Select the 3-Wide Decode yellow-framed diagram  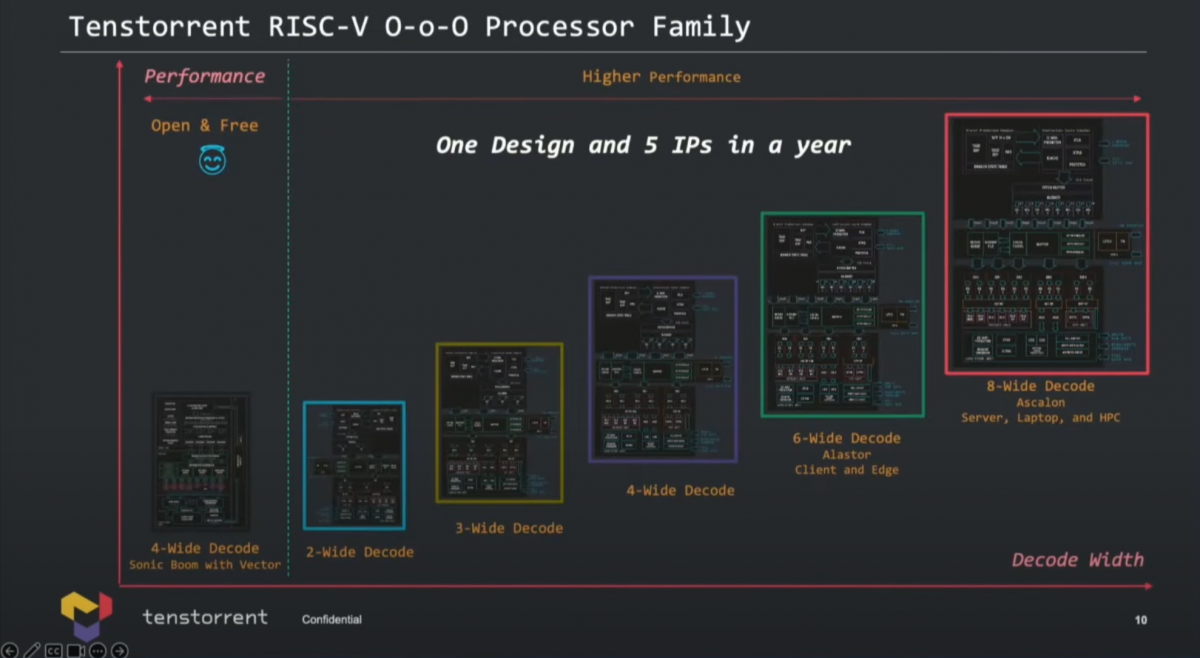[x=500, y=423]
